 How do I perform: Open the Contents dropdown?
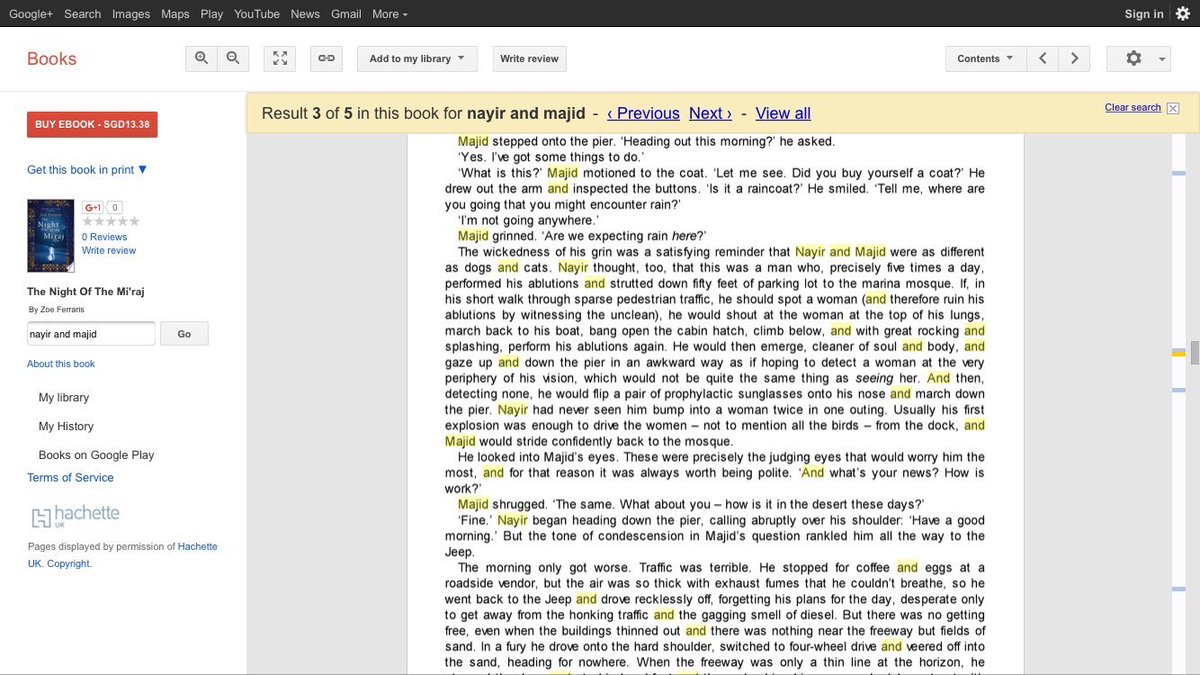[985, 58]
